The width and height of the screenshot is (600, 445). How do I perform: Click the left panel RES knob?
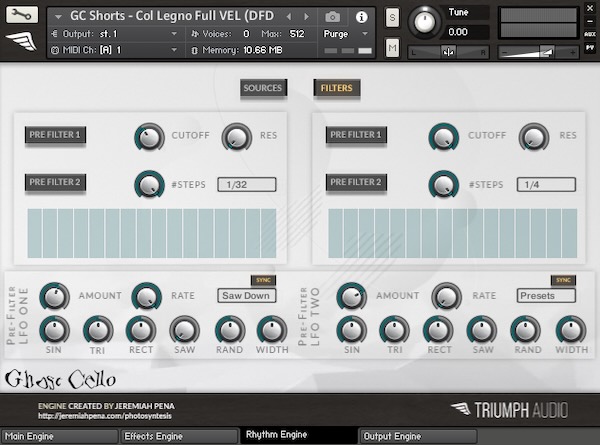(x=236, y=137)
